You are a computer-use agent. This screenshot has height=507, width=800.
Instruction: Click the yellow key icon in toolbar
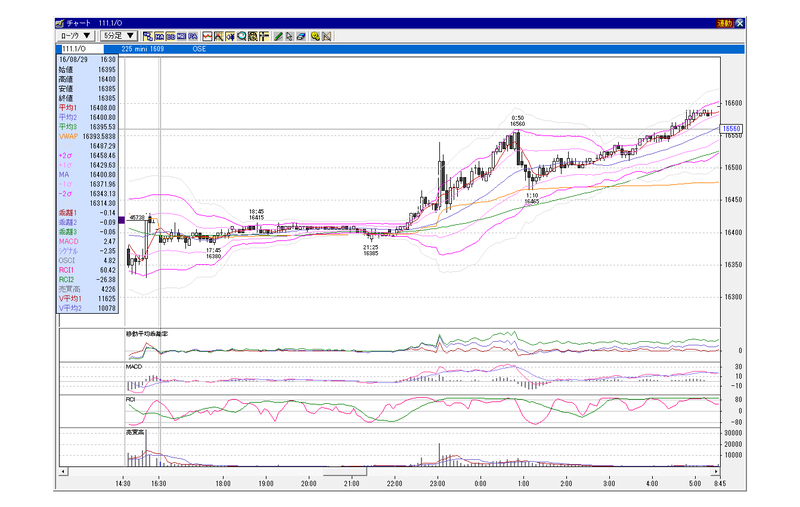pyautogui.click(x=315, y=36)
